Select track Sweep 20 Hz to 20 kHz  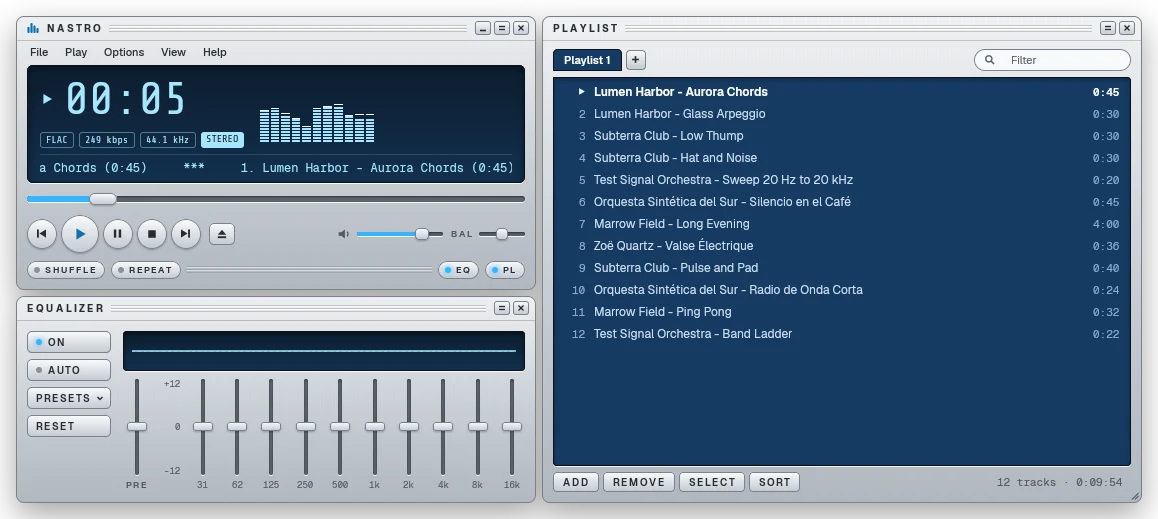point(842,180)
